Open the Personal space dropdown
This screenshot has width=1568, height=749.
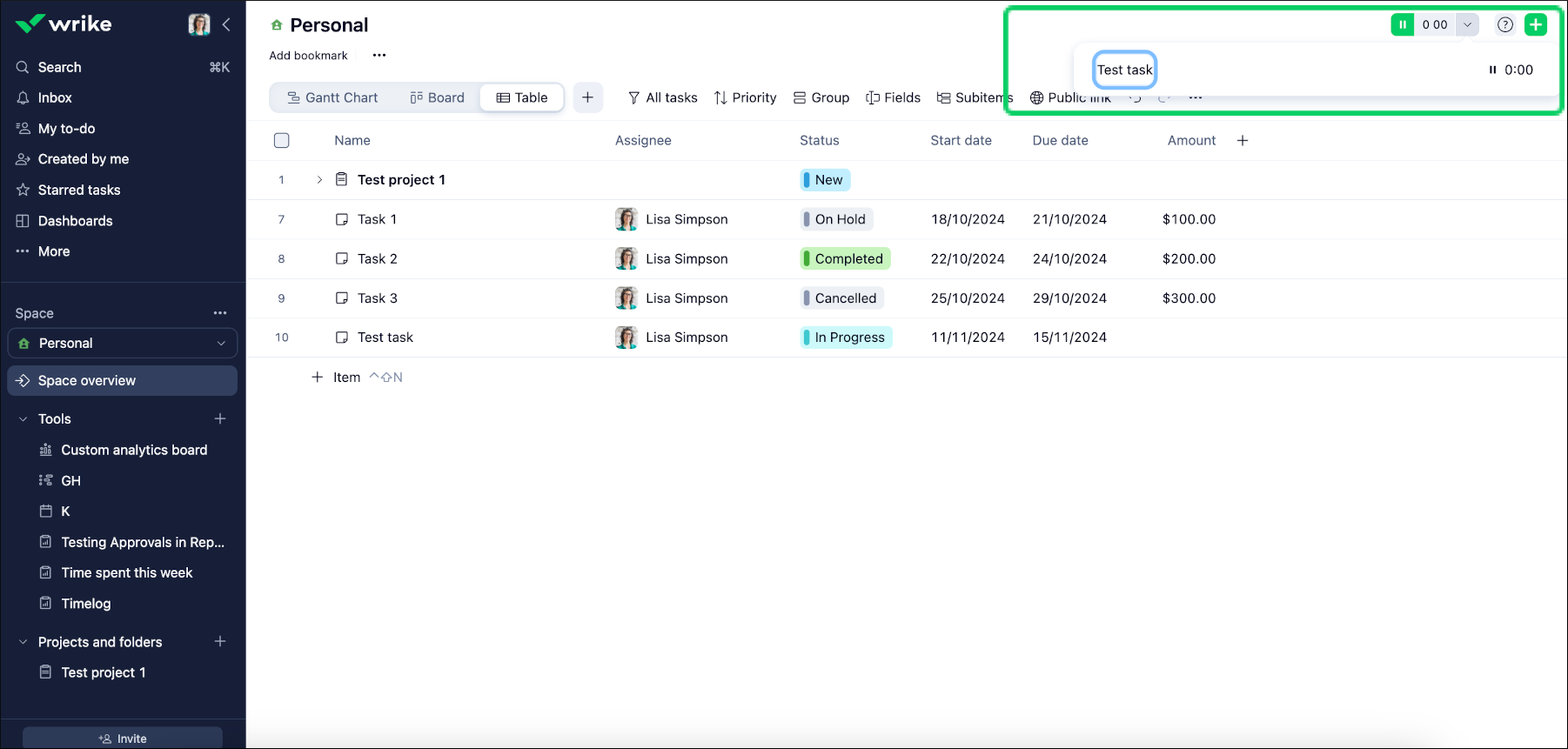pos(122,344)
